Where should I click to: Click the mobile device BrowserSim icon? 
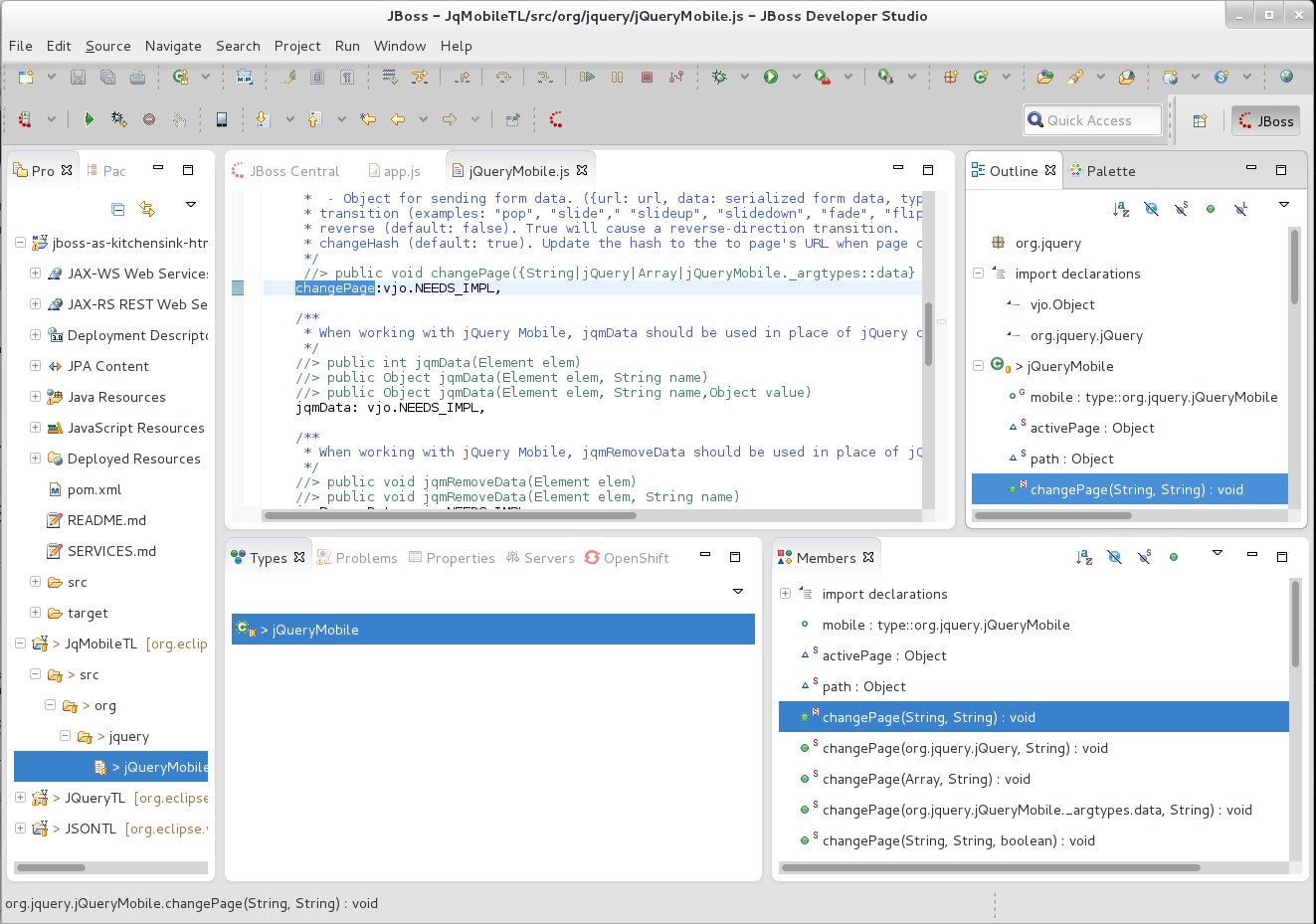(x=222, y=119)
